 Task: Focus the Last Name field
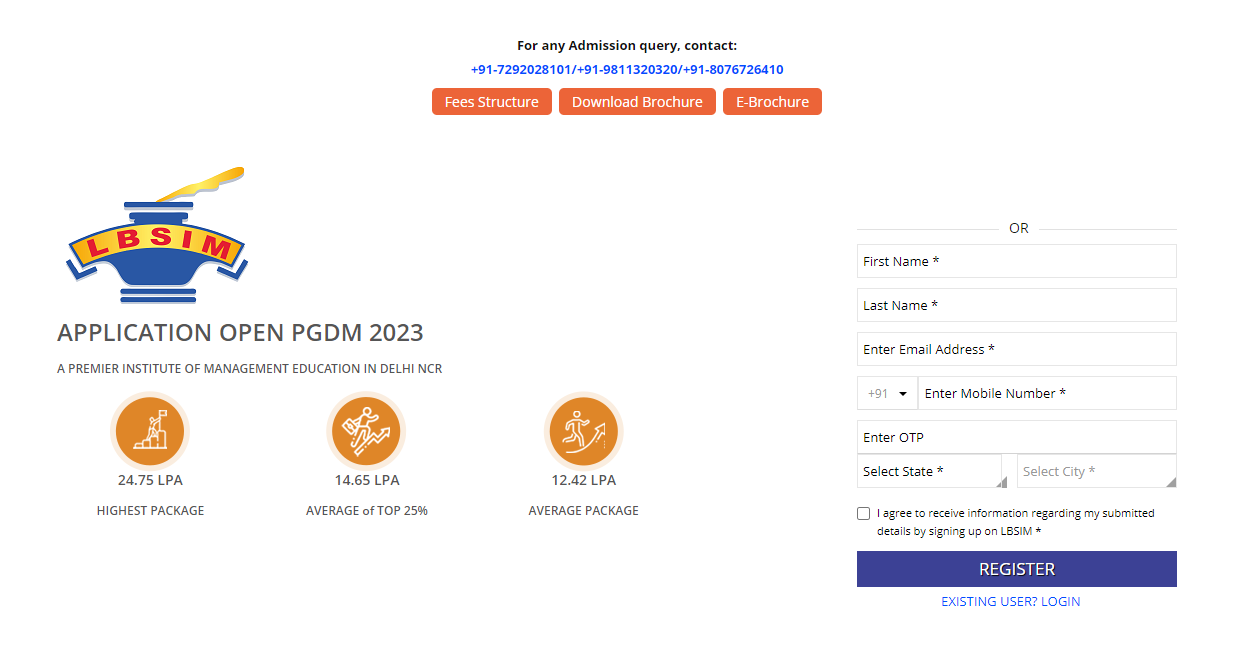point(1017,305)
